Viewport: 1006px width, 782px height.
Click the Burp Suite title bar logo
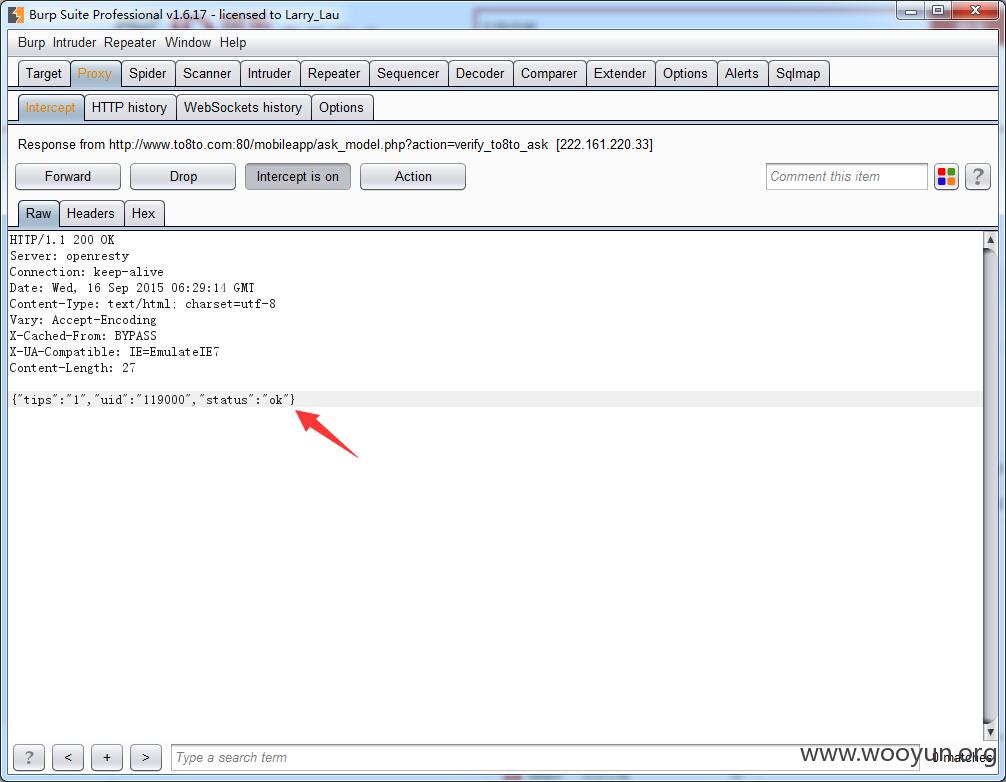pyautogui.click(x=15, y=14)
